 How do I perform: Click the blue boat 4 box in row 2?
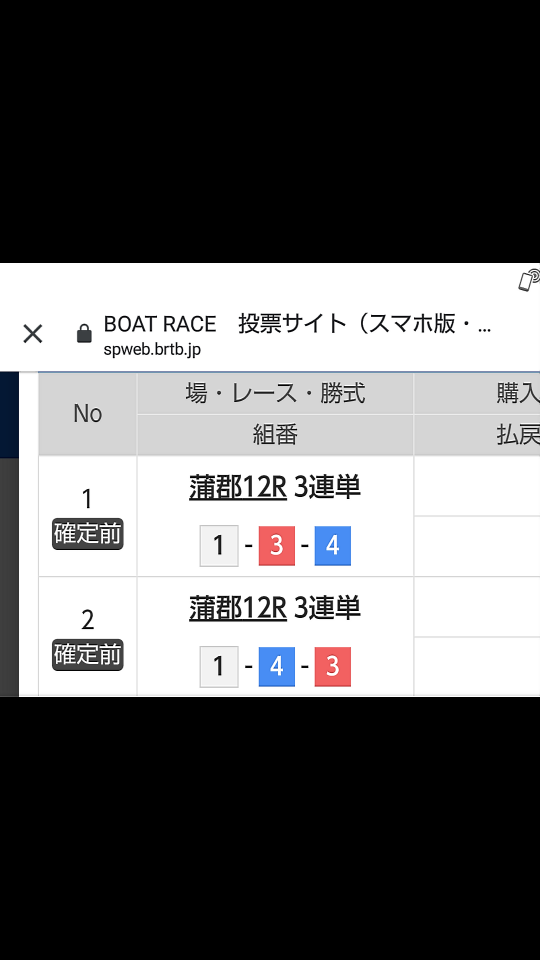[277, 666]
